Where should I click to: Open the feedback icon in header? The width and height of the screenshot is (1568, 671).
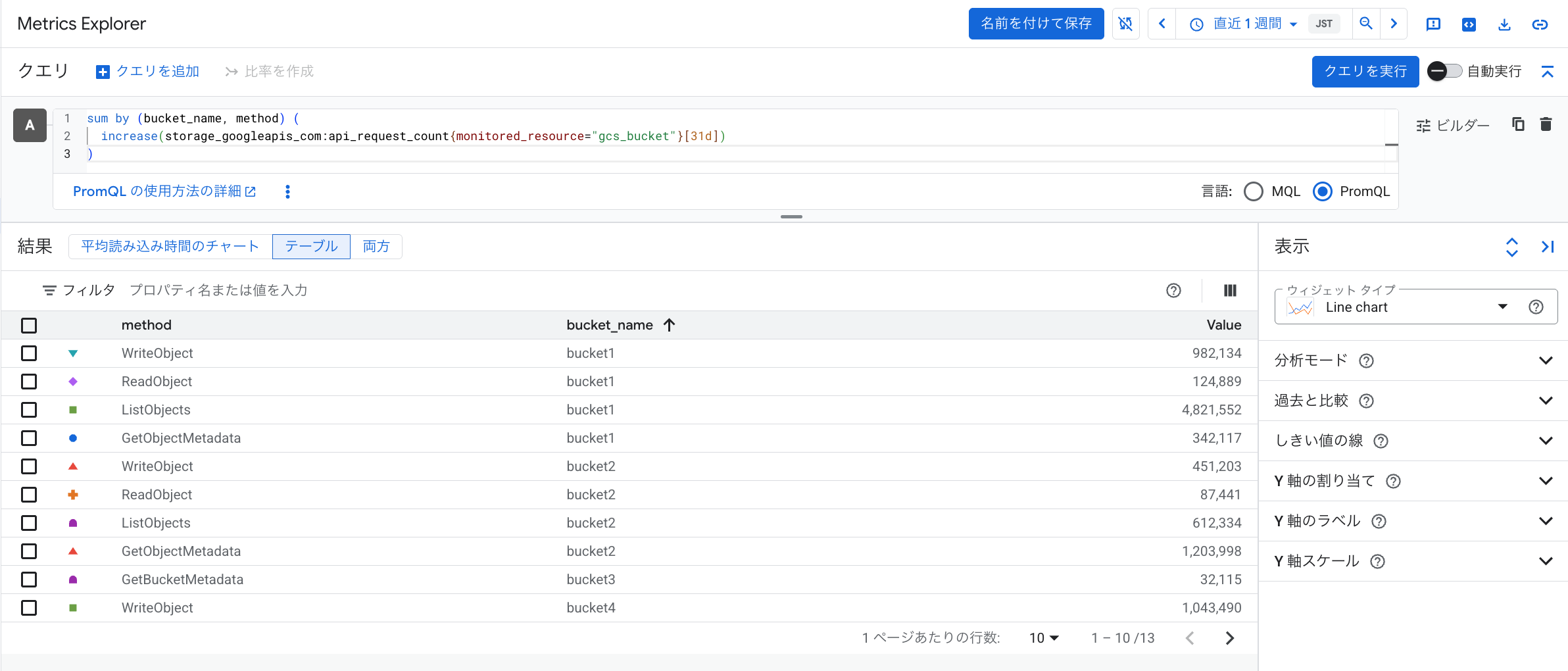point(1433,24)
